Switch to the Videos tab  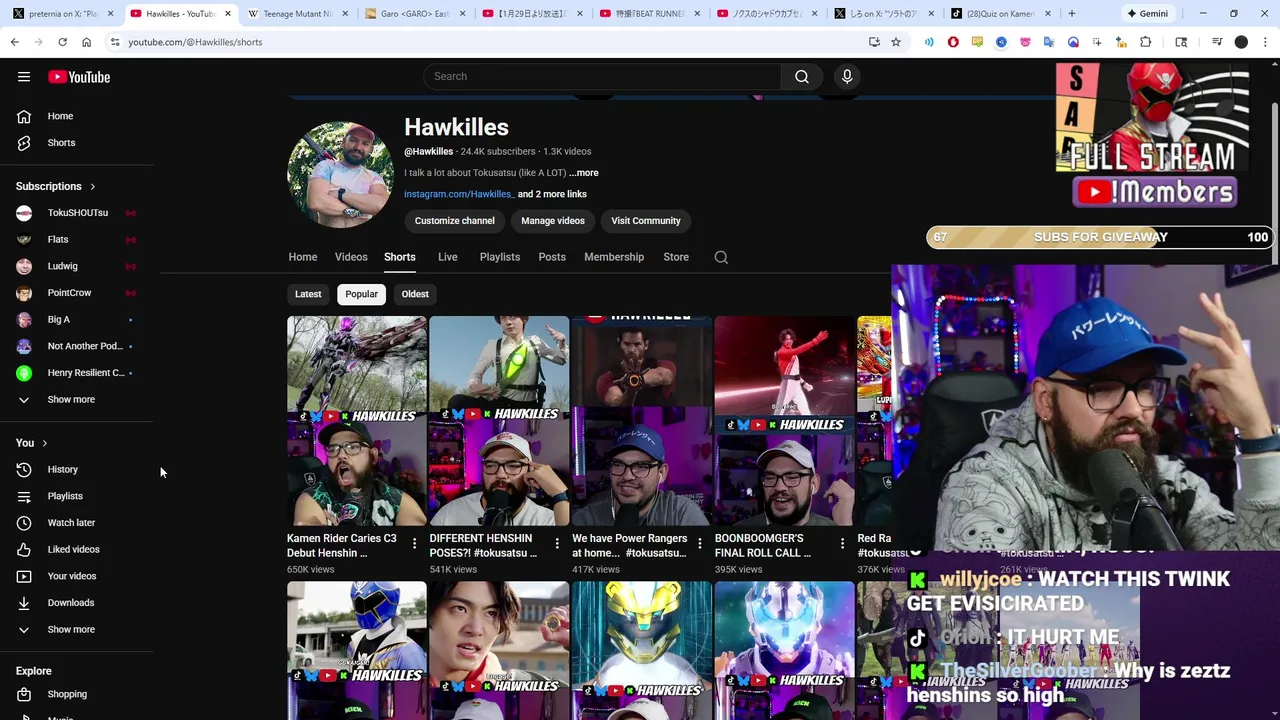[351, 257]
